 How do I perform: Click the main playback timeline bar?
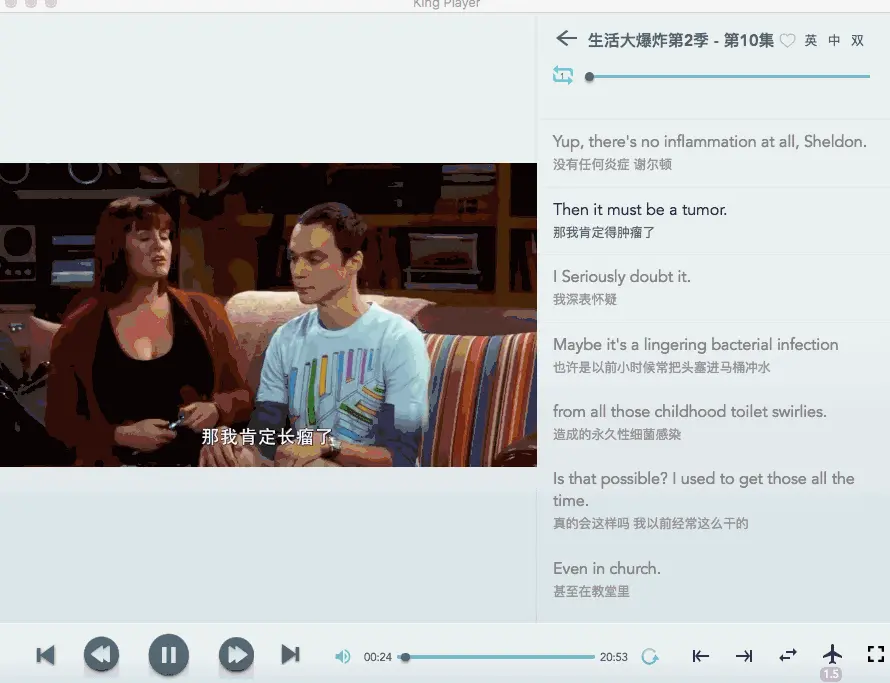click(497, 657)
